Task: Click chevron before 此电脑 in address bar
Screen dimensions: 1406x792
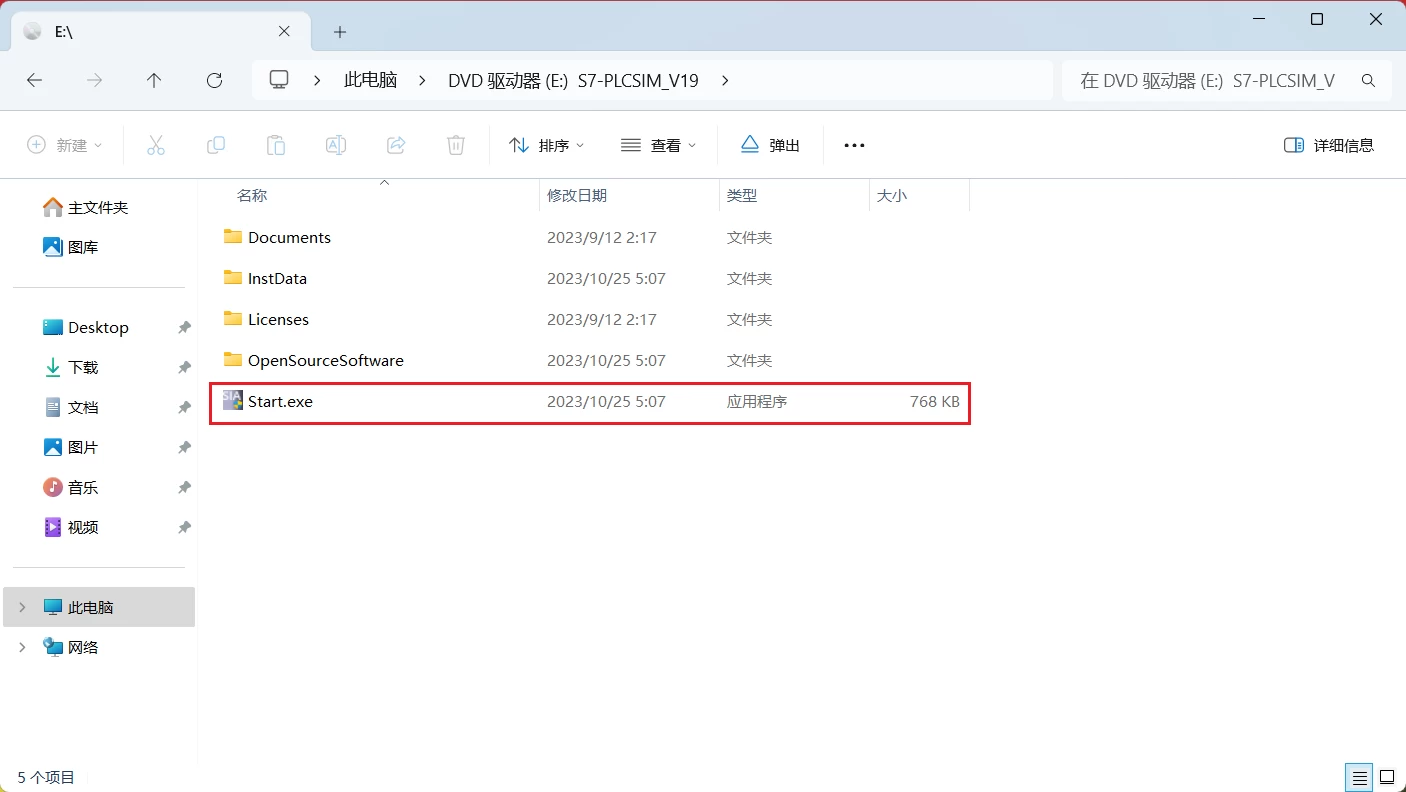Action: (318, 80)
